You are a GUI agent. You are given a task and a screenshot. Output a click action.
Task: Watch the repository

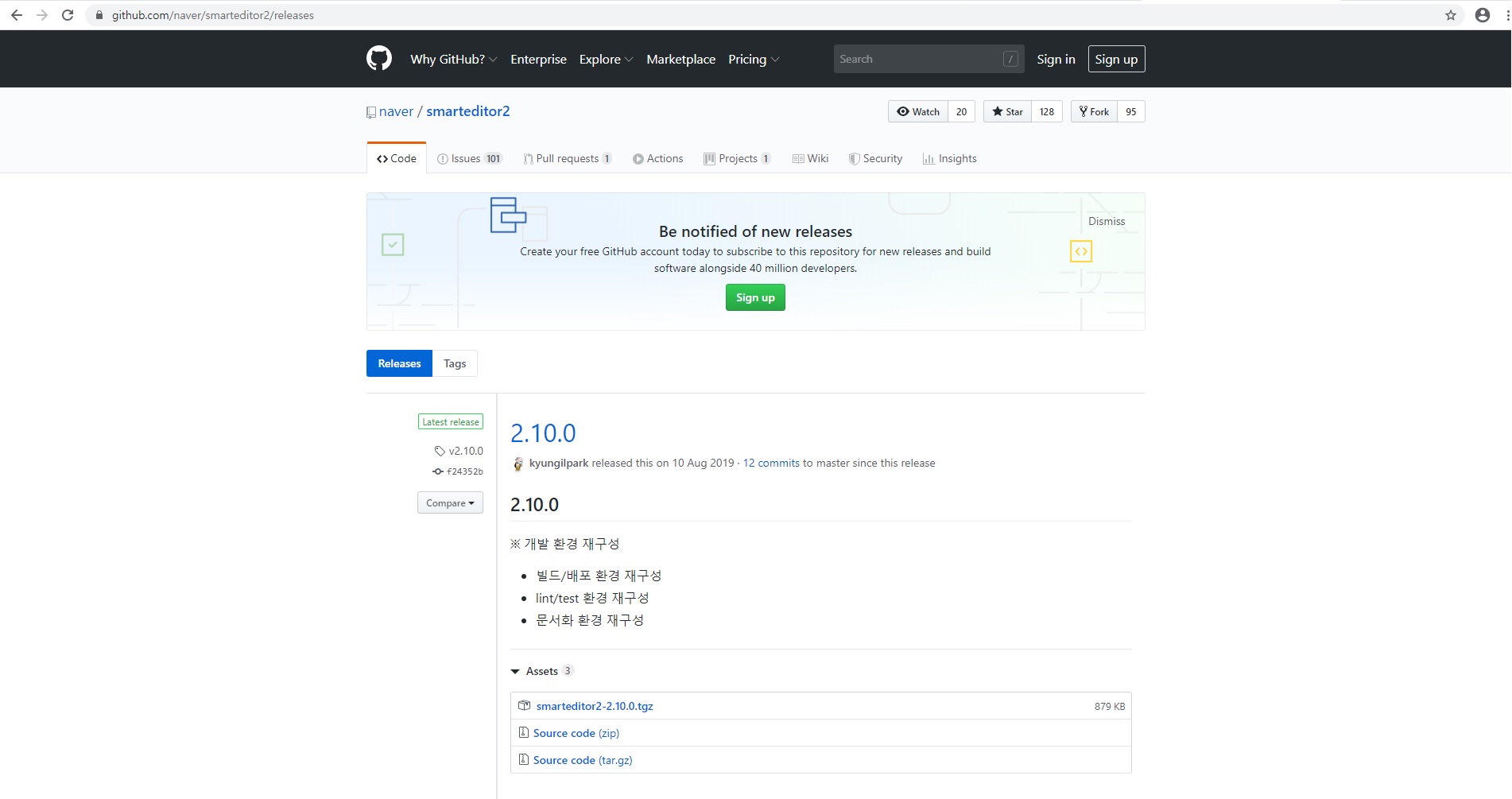918,111
